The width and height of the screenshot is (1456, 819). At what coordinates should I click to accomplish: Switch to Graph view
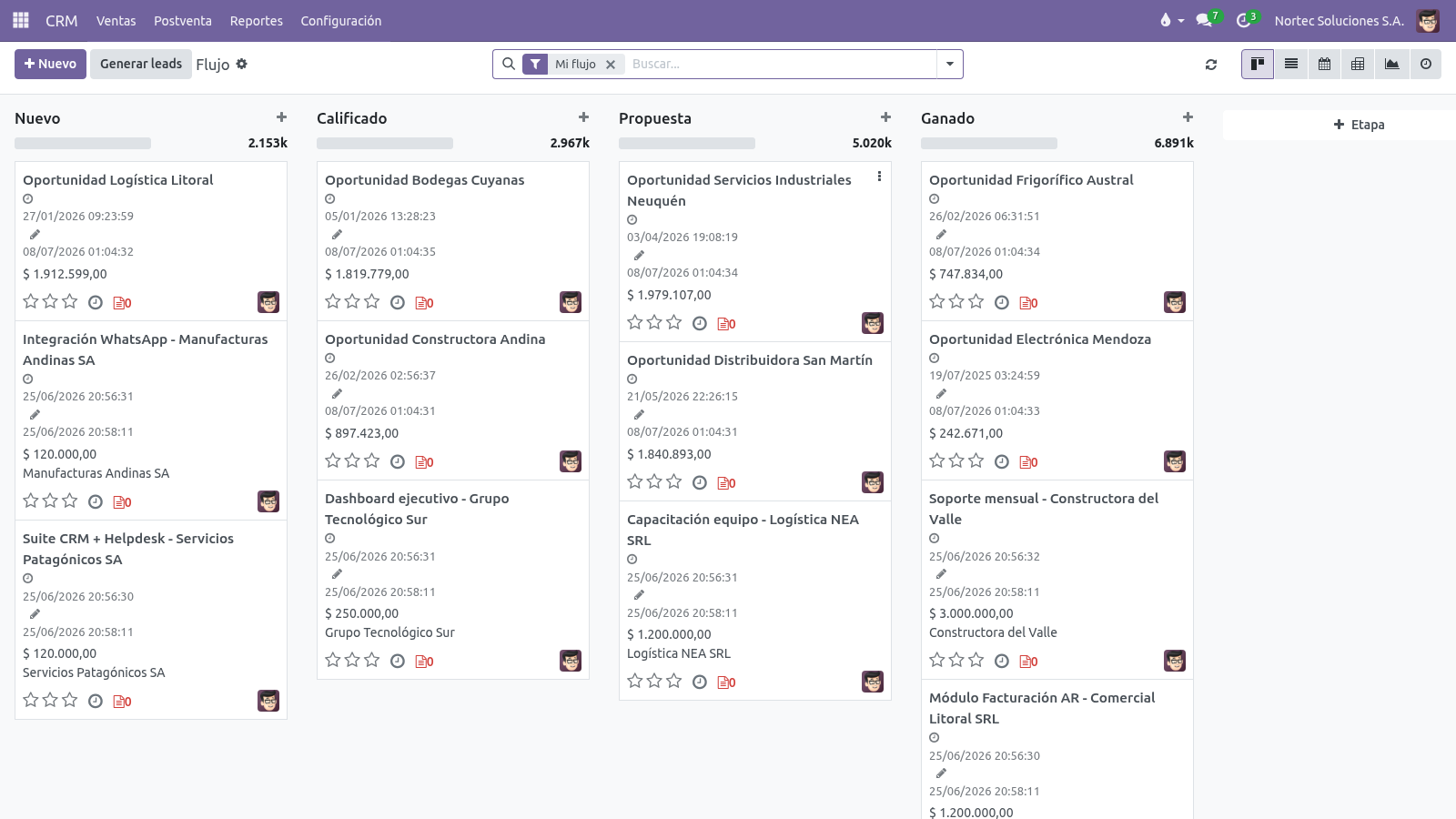pyautogui.click(x=1392, y=64)
